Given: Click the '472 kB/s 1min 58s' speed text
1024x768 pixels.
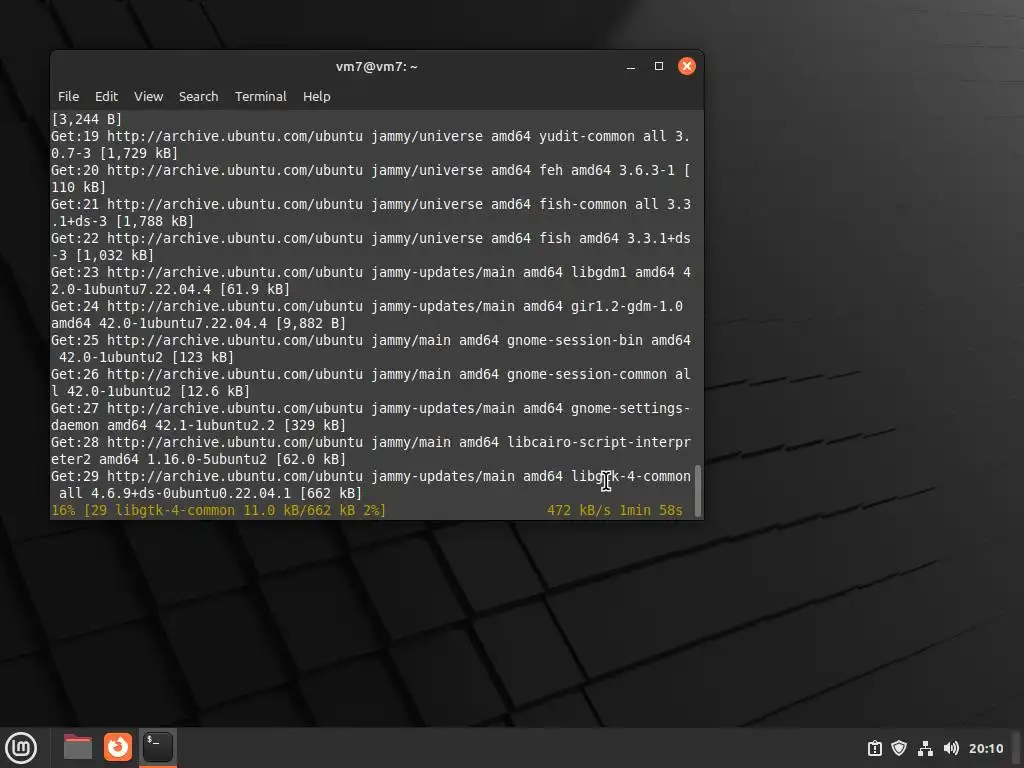Looking at the screenshot, I should (x=615, y=510).
